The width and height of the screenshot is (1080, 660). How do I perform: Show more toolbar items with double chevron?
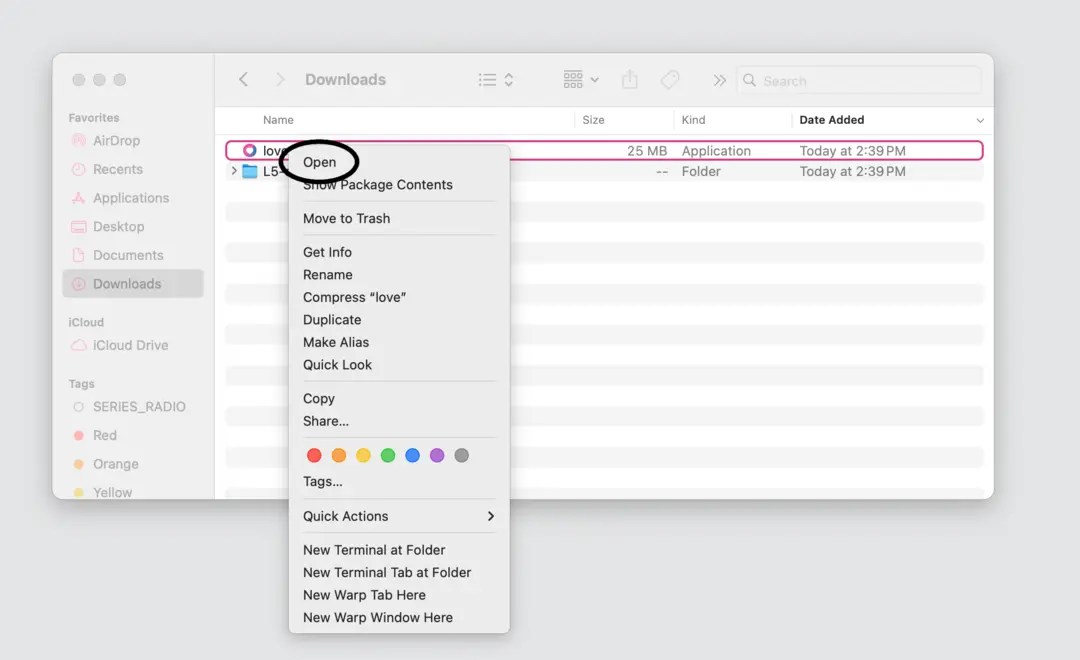pos(719,80)
